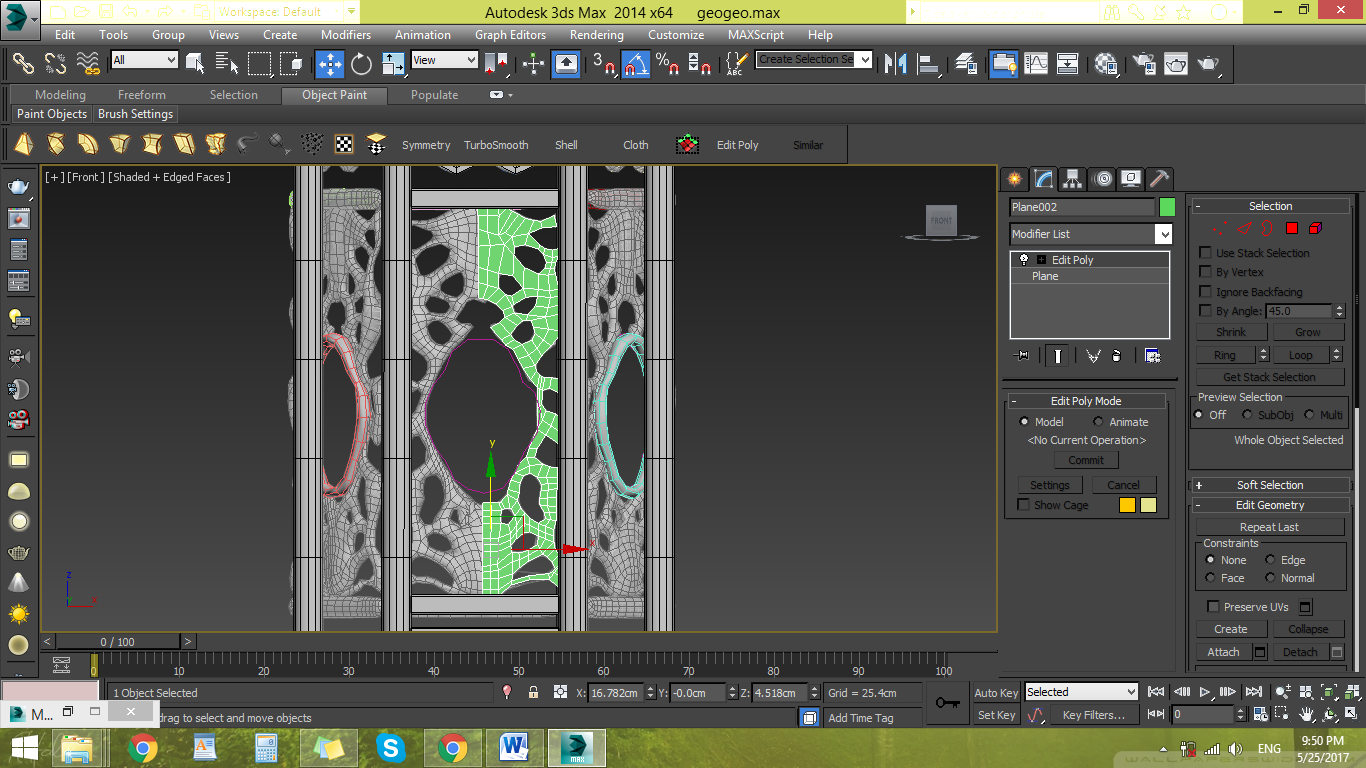Enable the Show Cage checkbox
1366x768 pixels.
click(x=1023, y=505)
